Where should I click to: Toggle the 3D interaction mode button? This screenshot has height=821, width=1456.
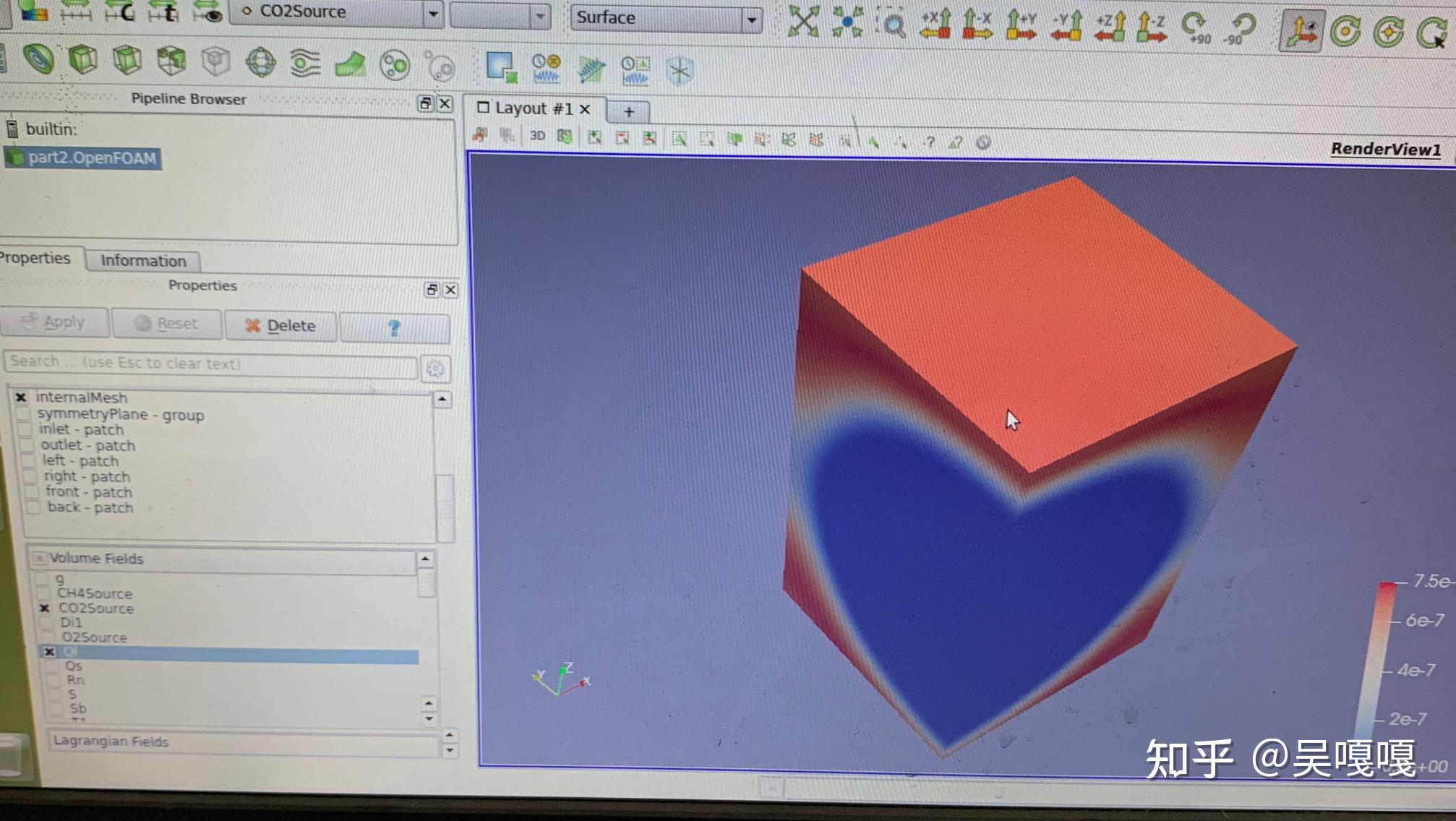point(537,135)
